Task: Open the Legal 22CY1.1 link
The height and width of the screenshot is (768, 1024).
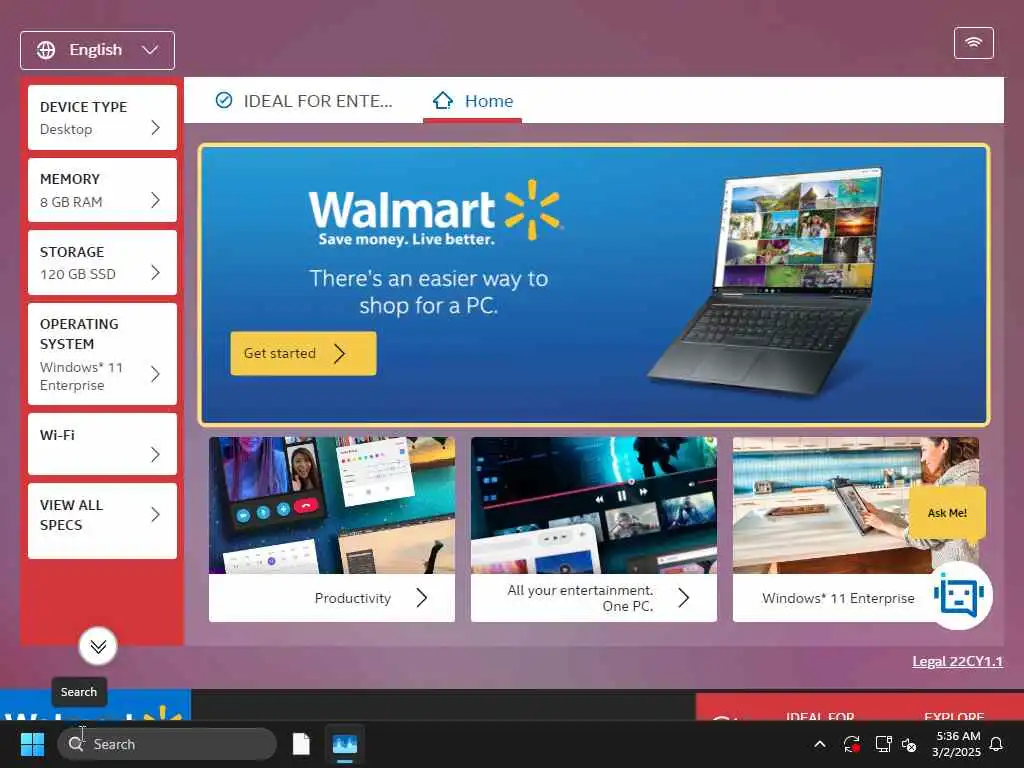Action: (957, 662)
